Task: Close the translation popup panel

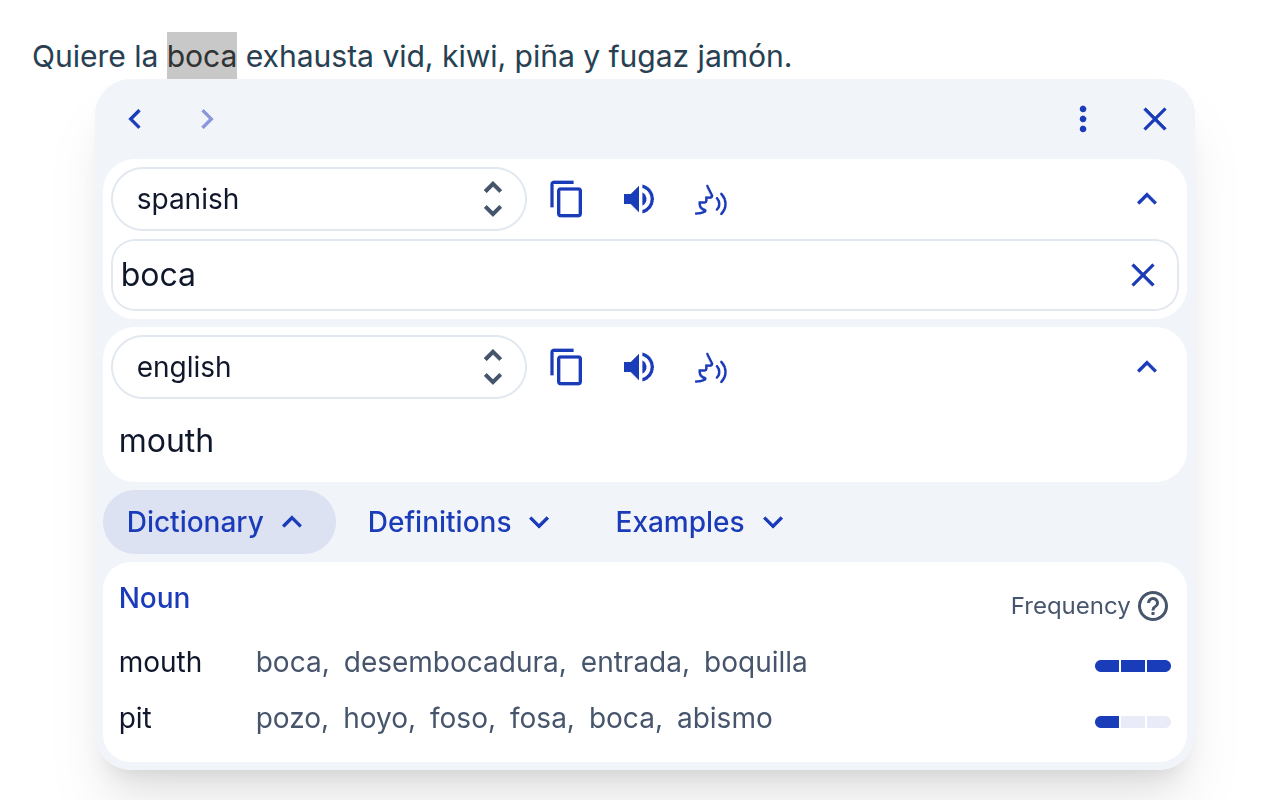Action: click(1155, 119)
